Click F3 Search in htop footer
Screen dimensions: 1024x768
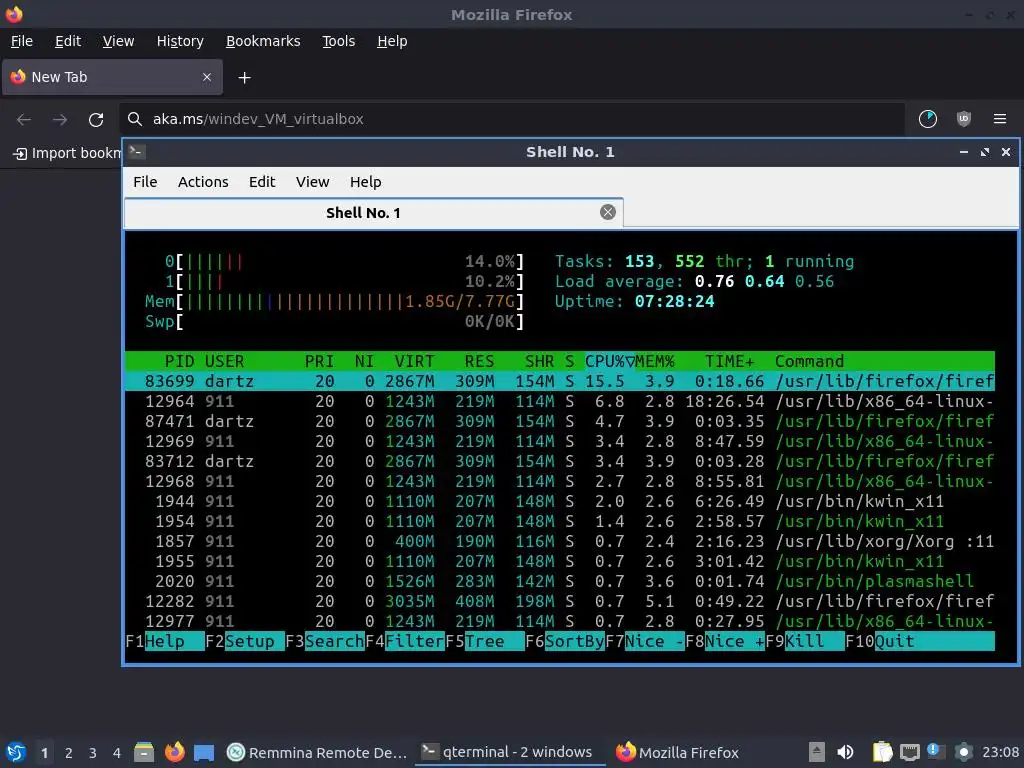325,641
